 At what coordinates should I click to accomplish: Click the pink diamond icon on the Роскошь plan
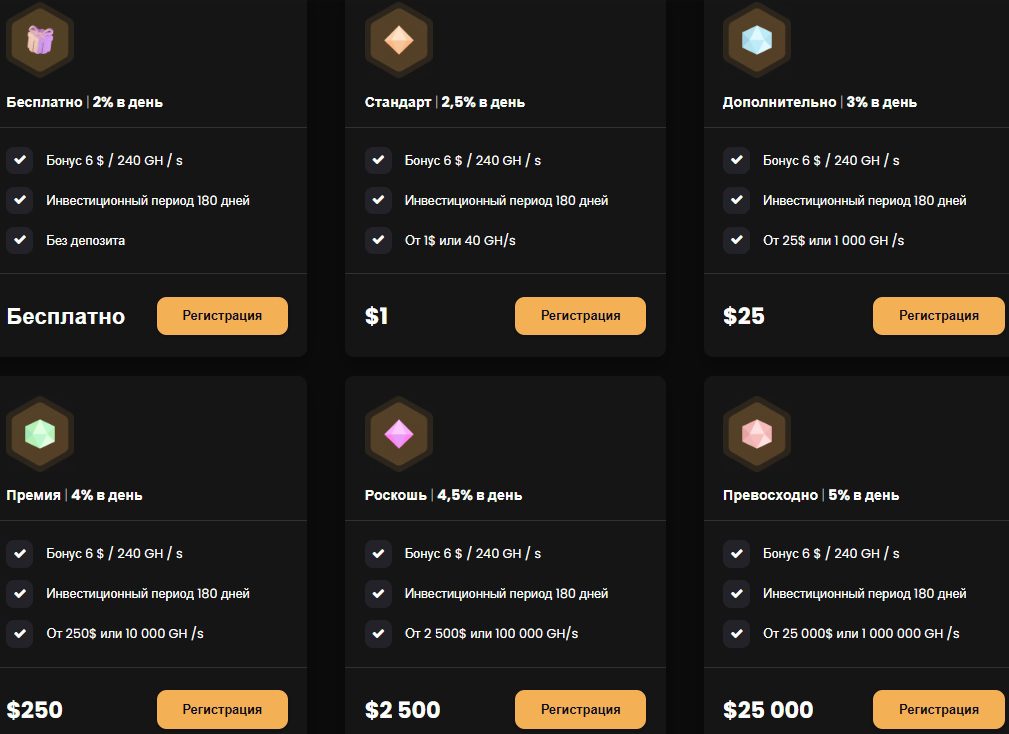click(398, 433)
